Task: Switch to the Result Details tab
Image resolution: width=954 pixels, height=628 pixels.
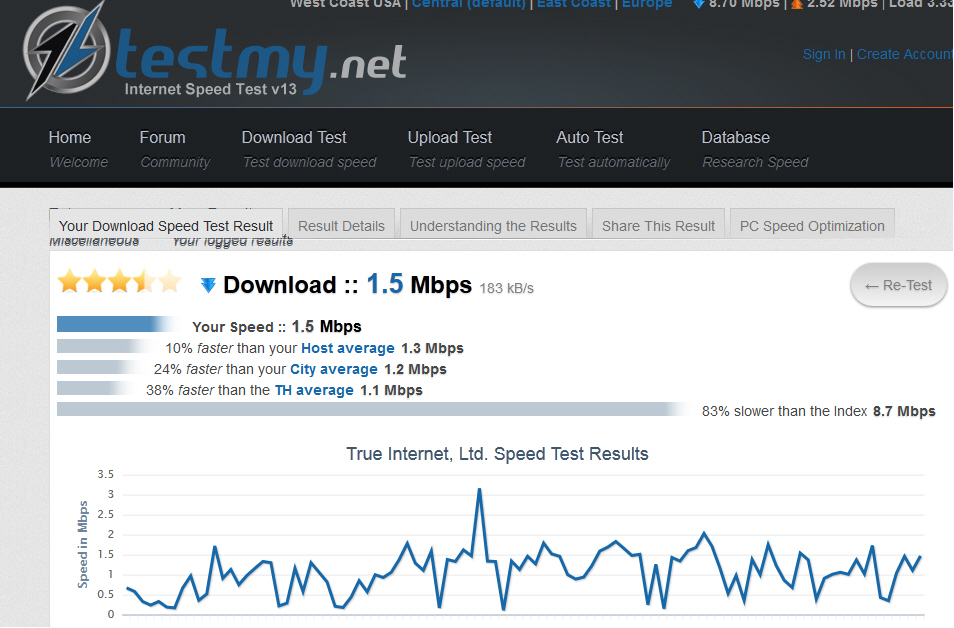Action: [x=341, y=226]
